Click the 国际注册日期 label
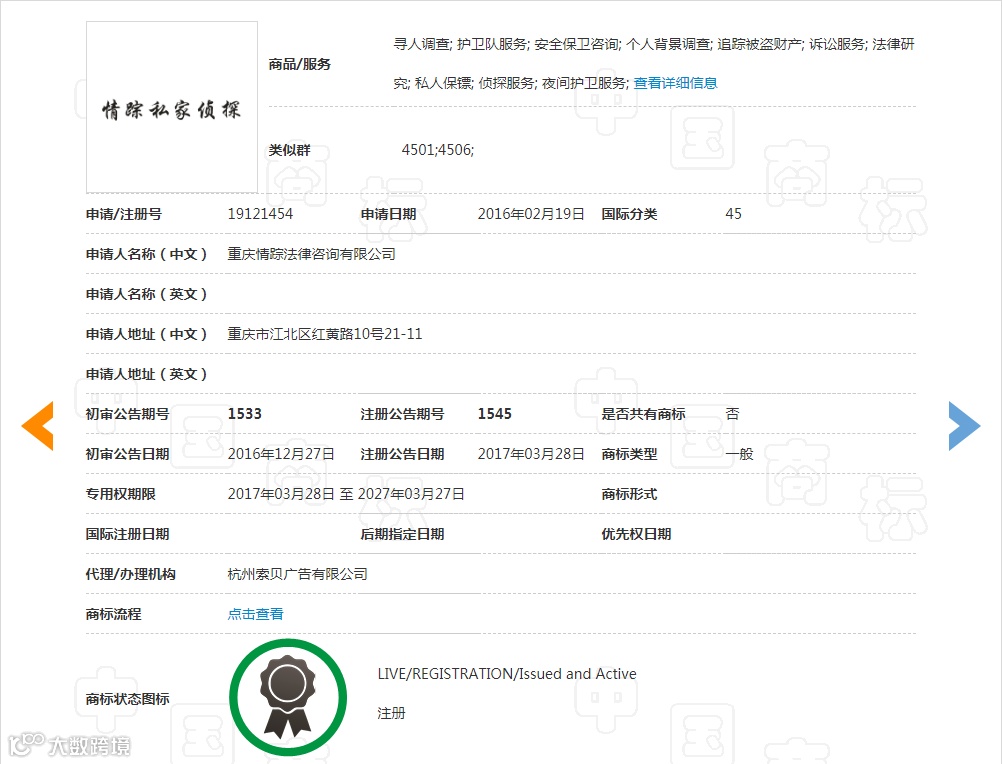Screen dimensions: 1002x764 tap(128, 534)
